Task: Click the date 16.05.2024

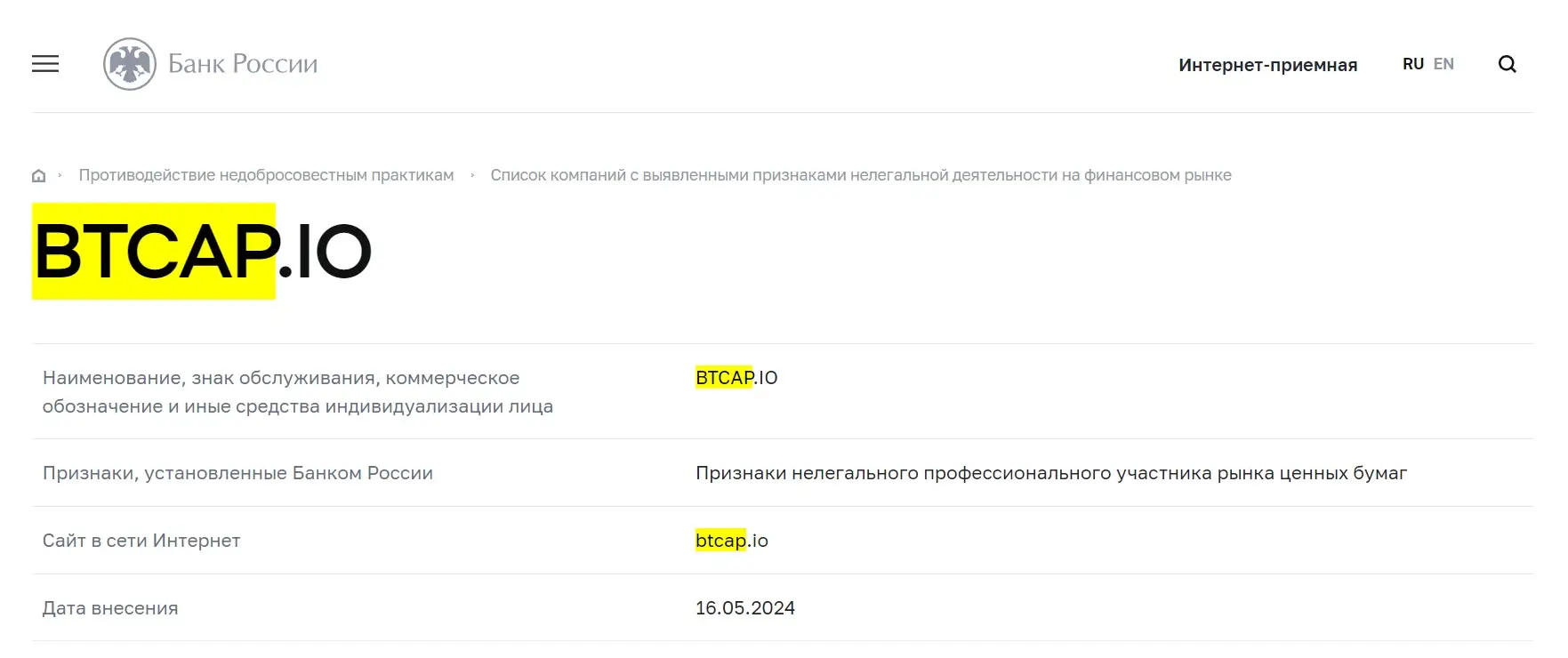Action: tap(744, 608)
